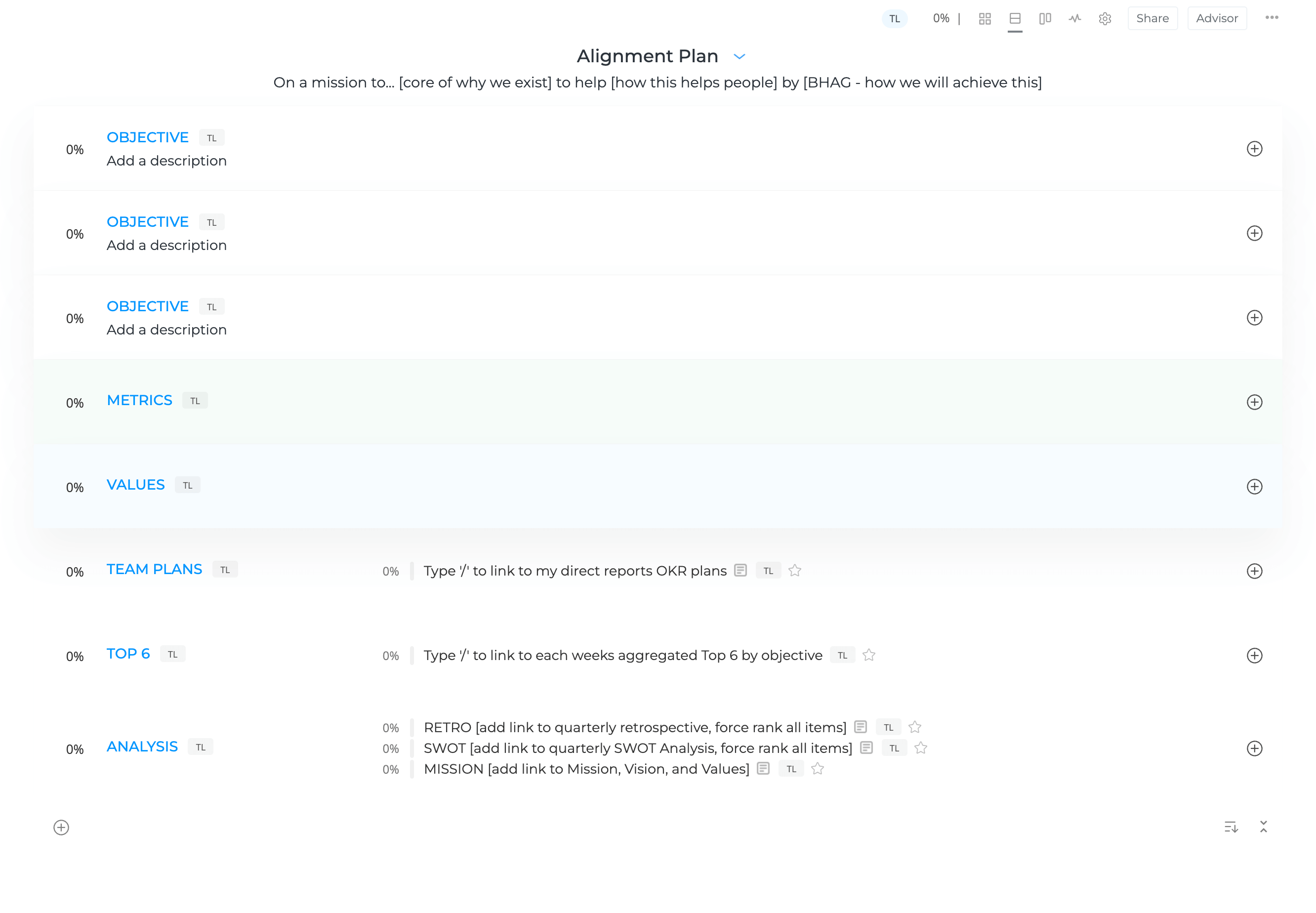Switch to the column board view icon

pos(1044,19)
